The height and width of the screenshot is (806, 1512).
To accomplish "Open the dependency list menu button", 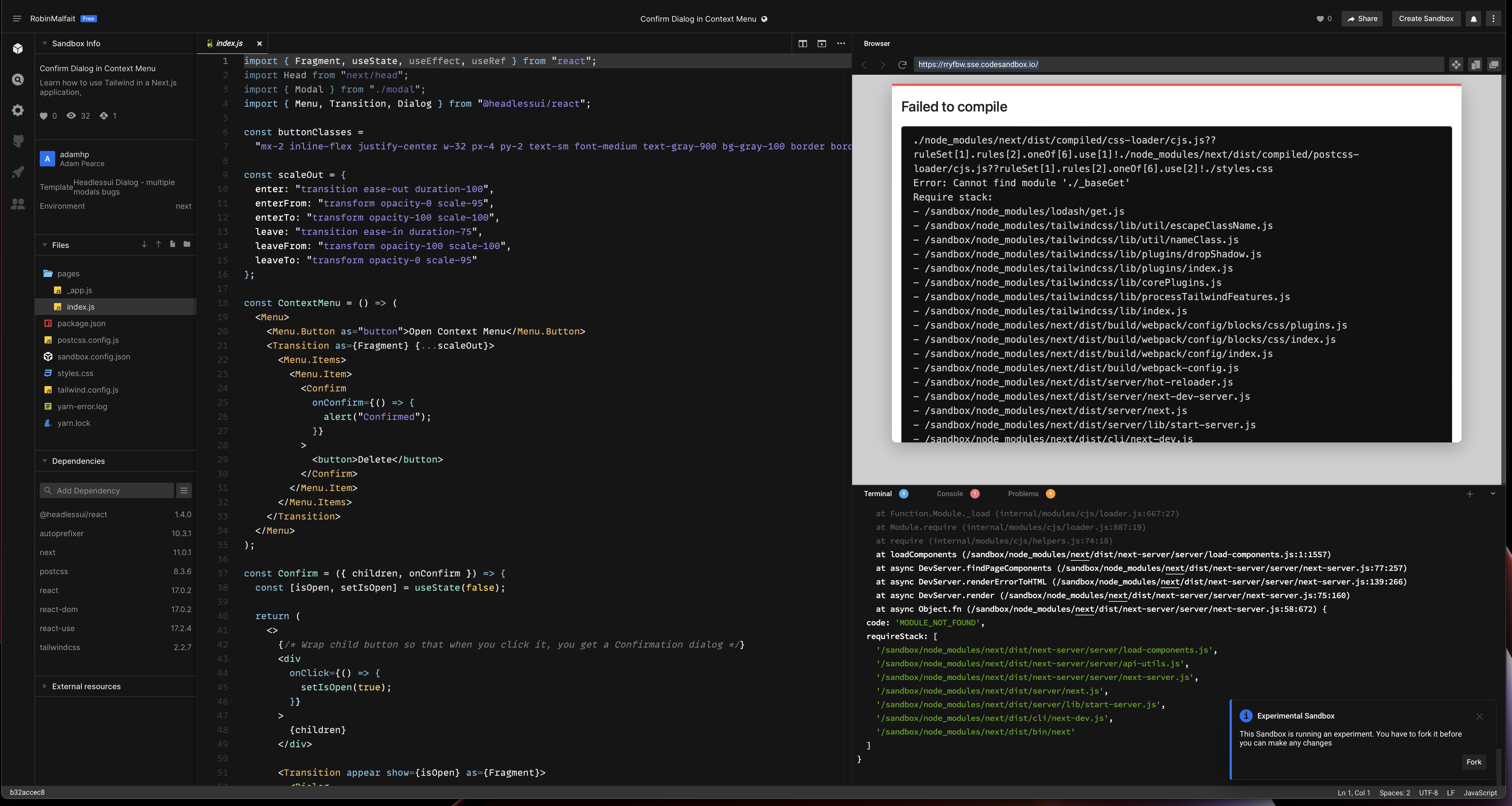I will [x=184, y=490].
